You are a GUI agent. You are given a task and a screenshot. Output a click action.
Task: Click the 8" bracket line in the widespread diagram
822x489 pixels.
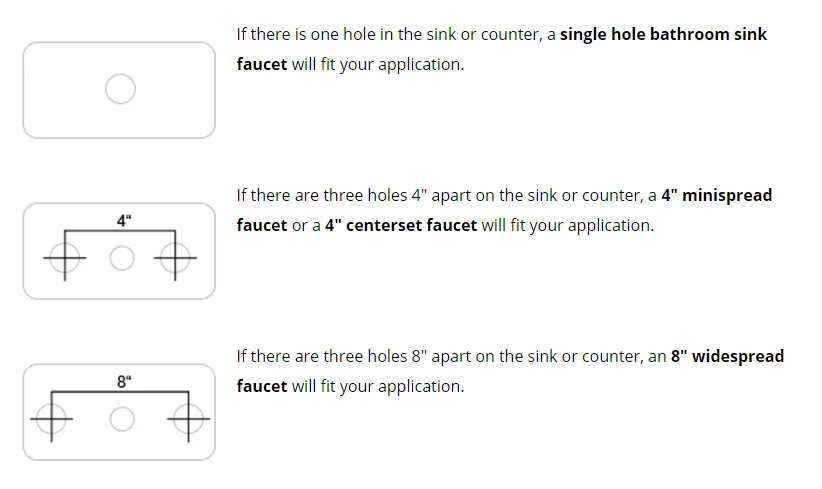(90, 391)
